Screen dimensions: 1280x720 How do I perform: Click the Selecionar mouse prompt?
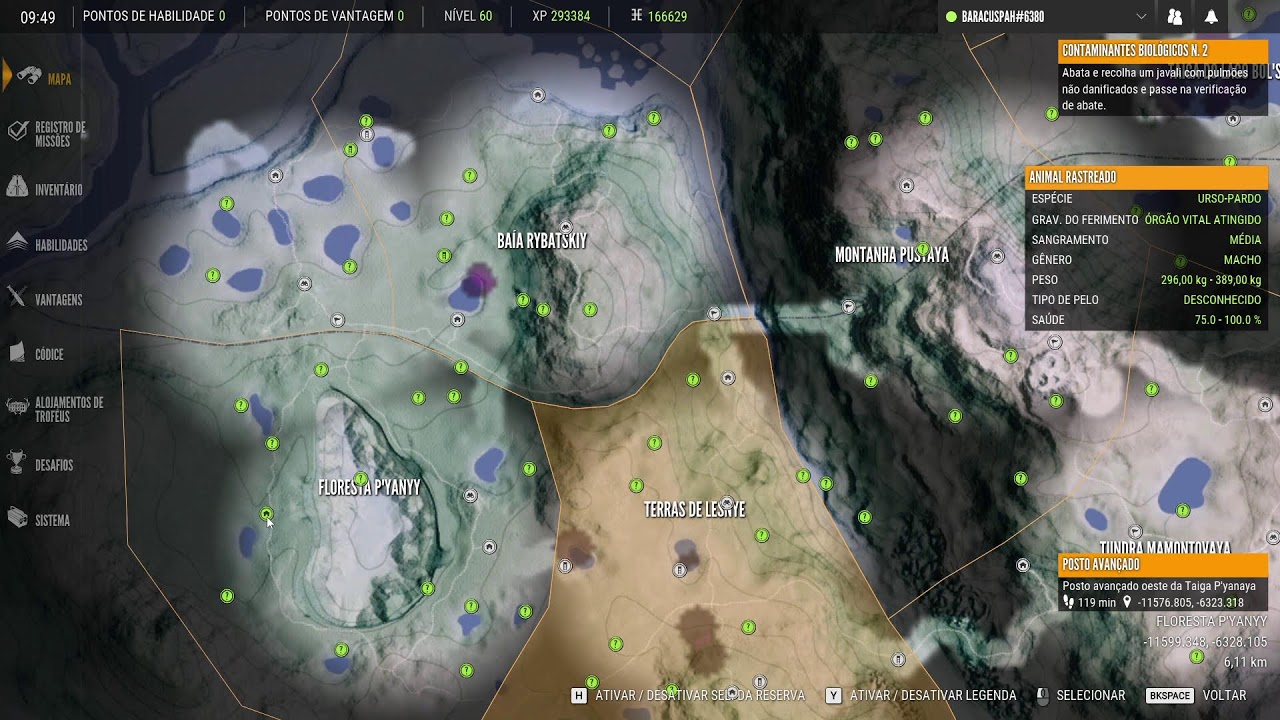pyautogui.click(x=1080, y=695)
